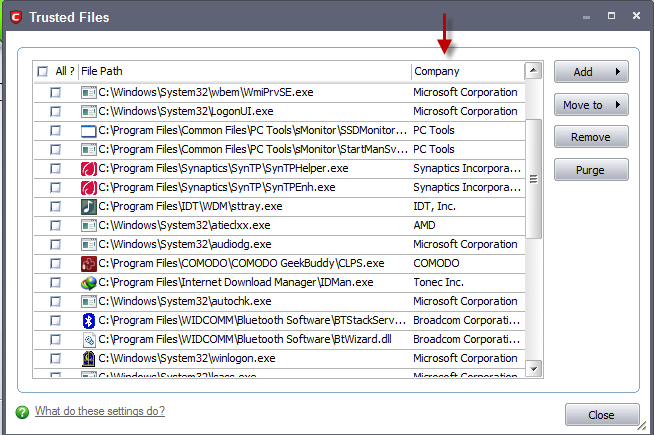The width and height of the screenshot is (654, 435).
Task: Click the GeekBuddy CLPS.exe icon
Action: pos(88,264)
